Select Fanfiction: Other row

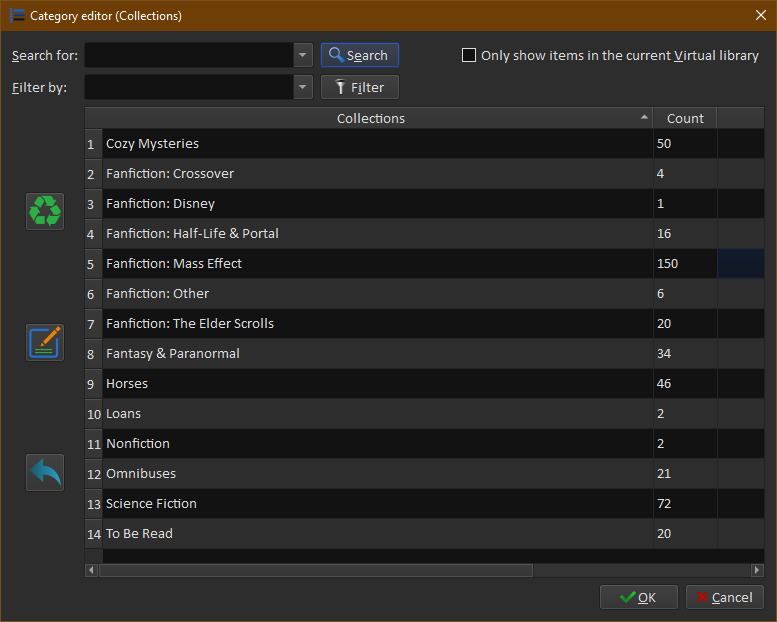coord(378,293)
